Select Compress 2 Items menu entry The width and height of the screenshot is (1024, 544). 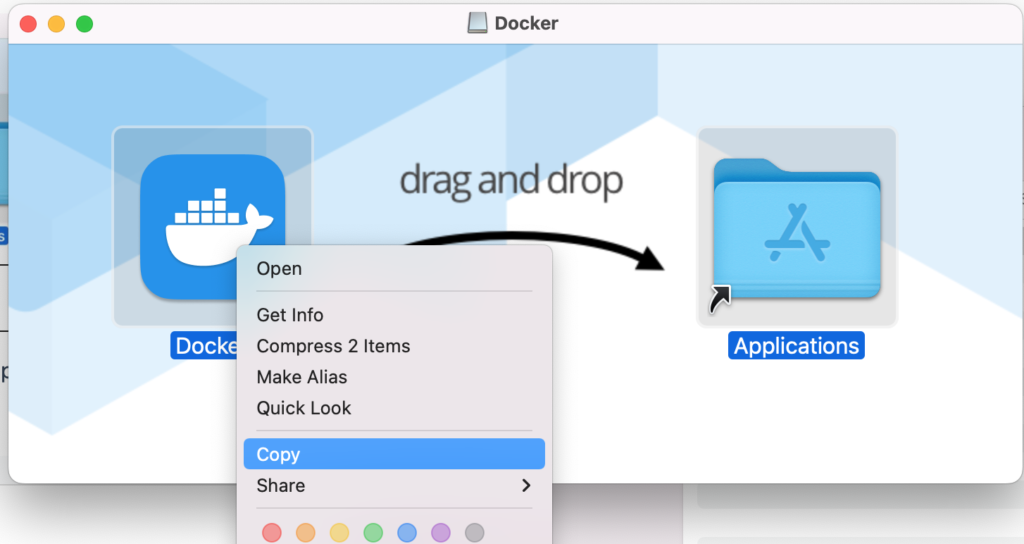pyautogui.click(x=333, y=346)
